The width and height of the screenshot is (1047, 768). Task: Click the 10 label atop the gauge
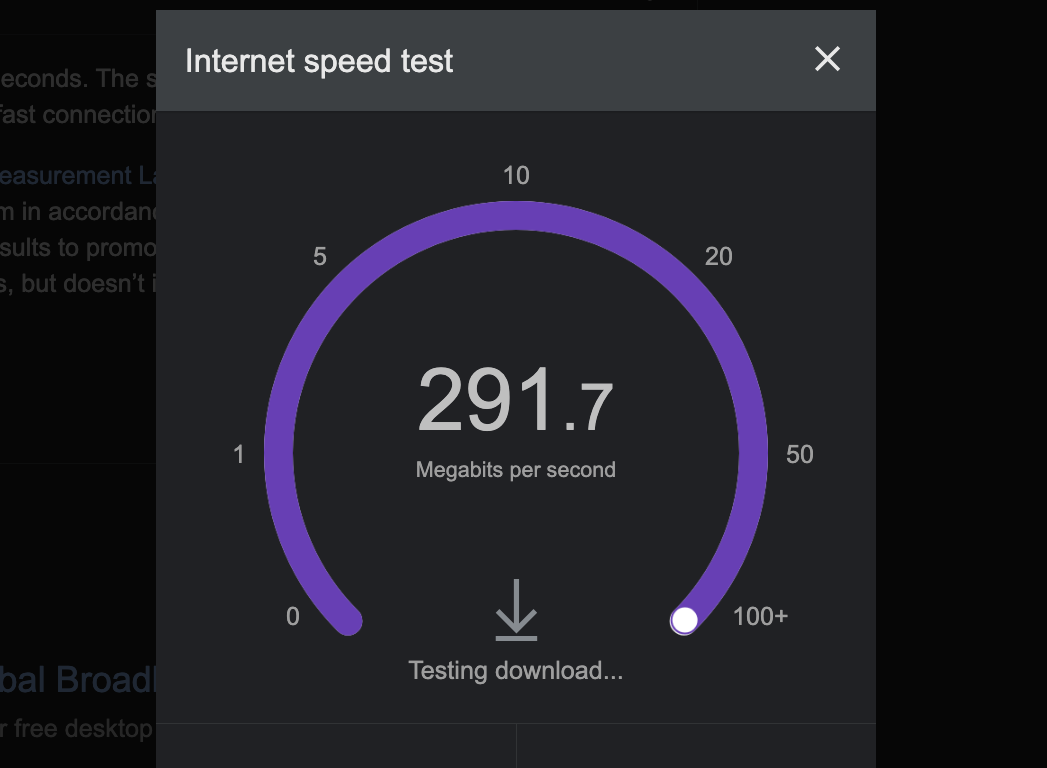[x=518, y=175]
